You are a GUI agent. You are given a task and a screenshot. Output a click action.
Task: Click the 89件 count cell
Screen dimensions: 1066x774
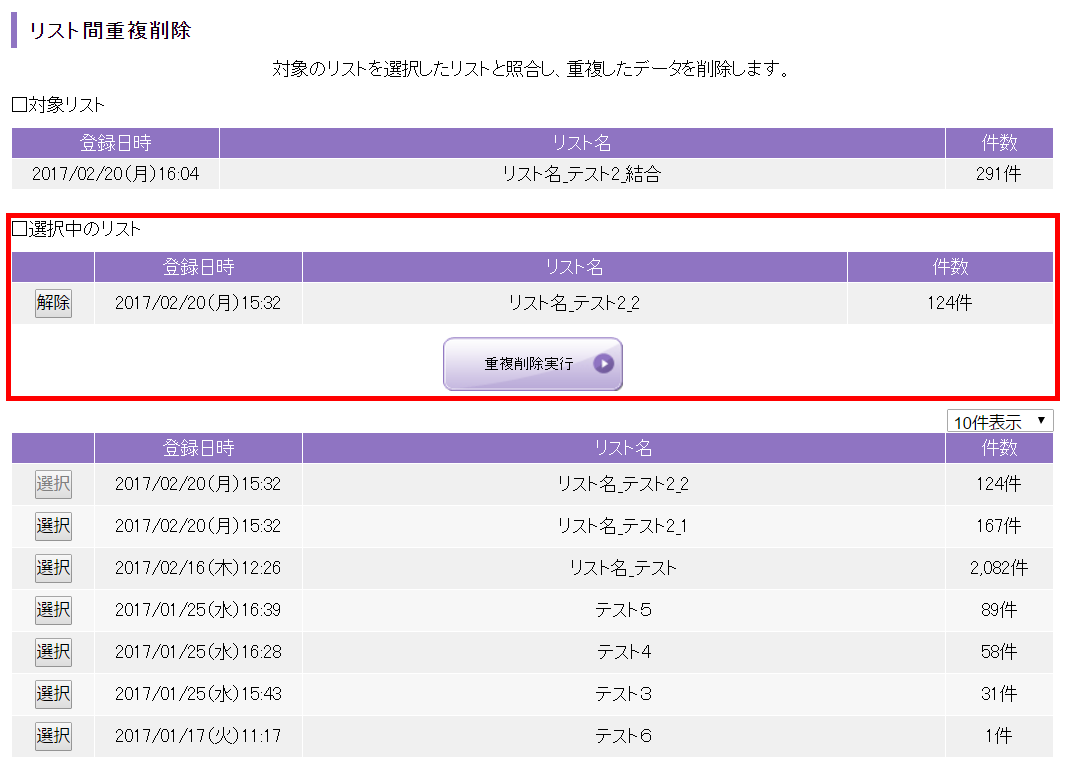[999, 610]
